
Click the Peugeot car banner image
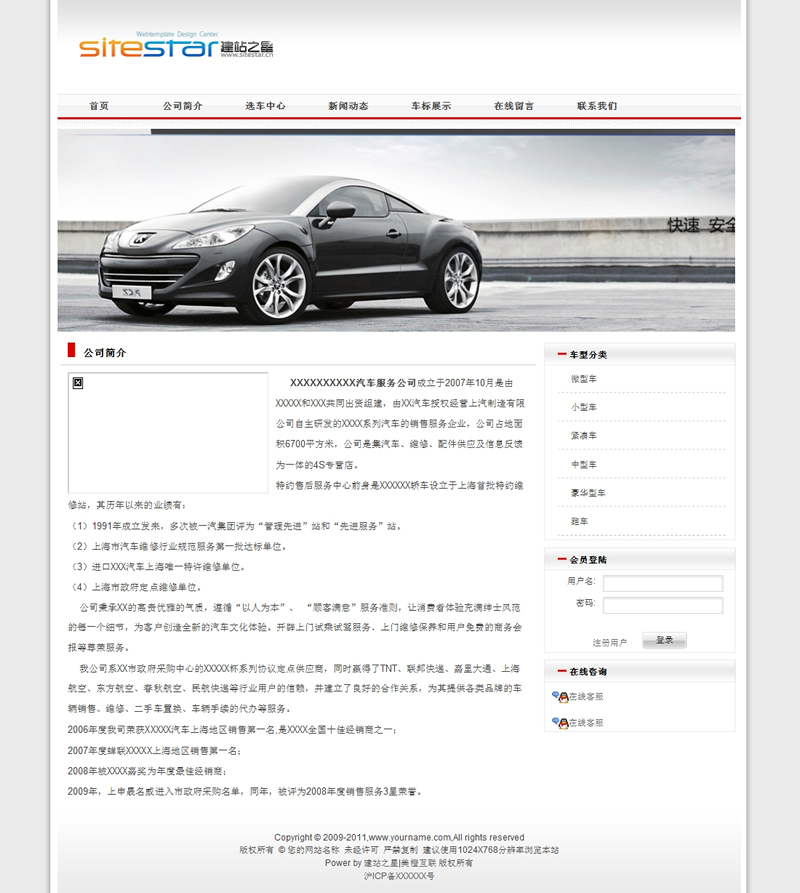tap(396, 230)
